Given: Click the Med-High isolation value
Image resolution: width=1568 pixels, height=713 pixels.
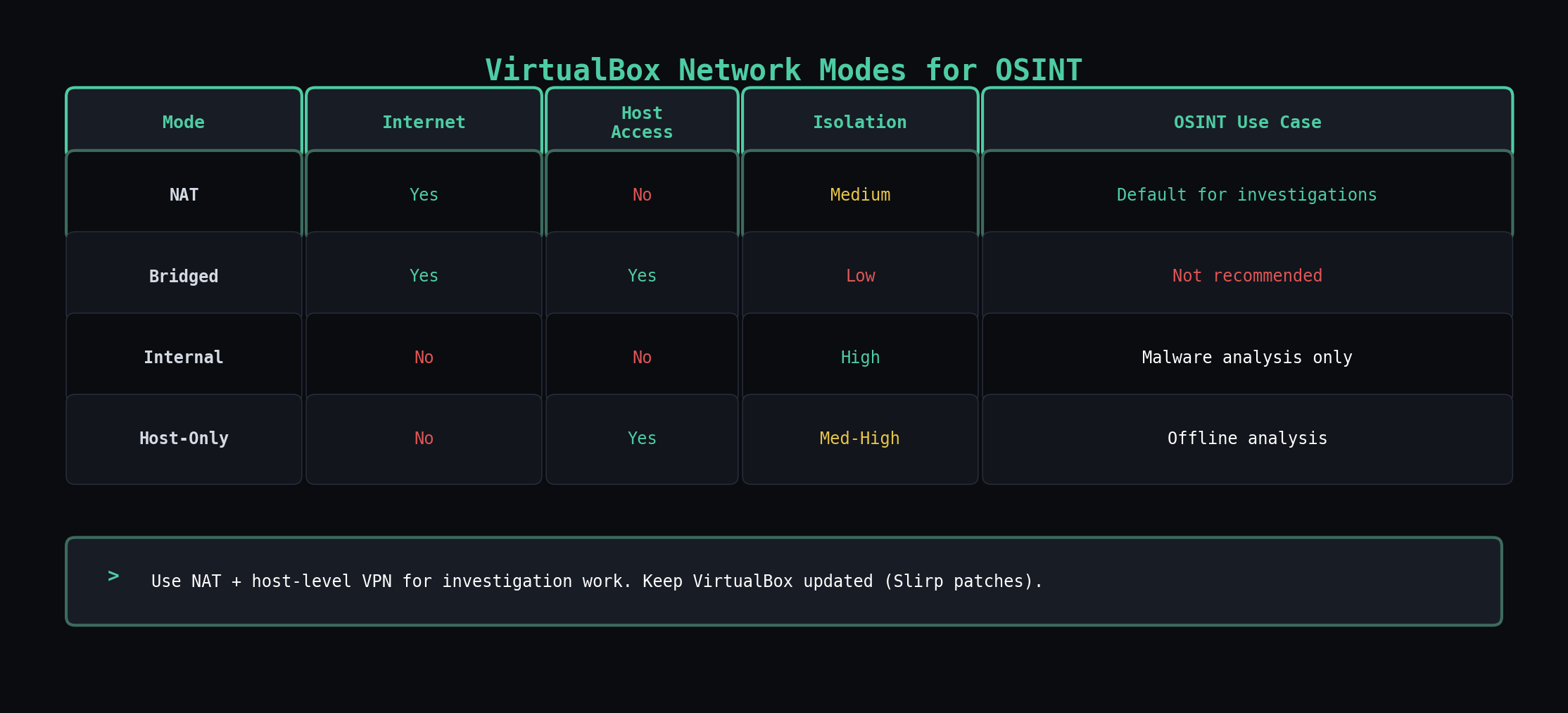Looking at the screenshot, I should coord(859,438).
